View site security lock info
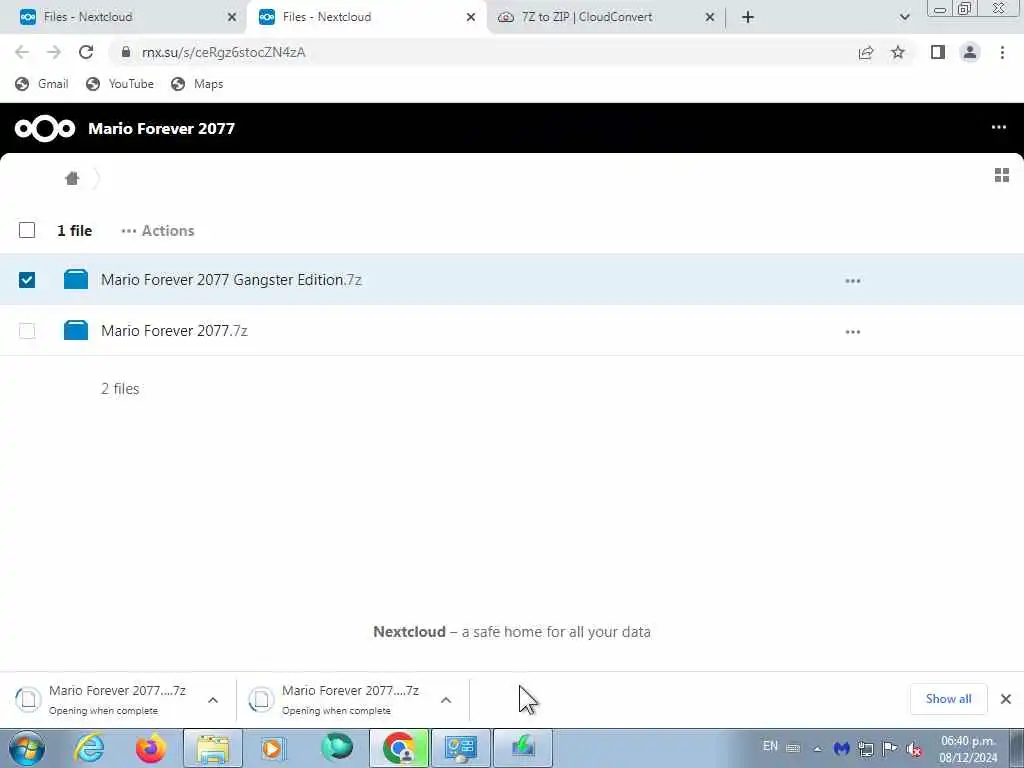Viewport: 1024px width, 768px height. click(x=126, y=52)
